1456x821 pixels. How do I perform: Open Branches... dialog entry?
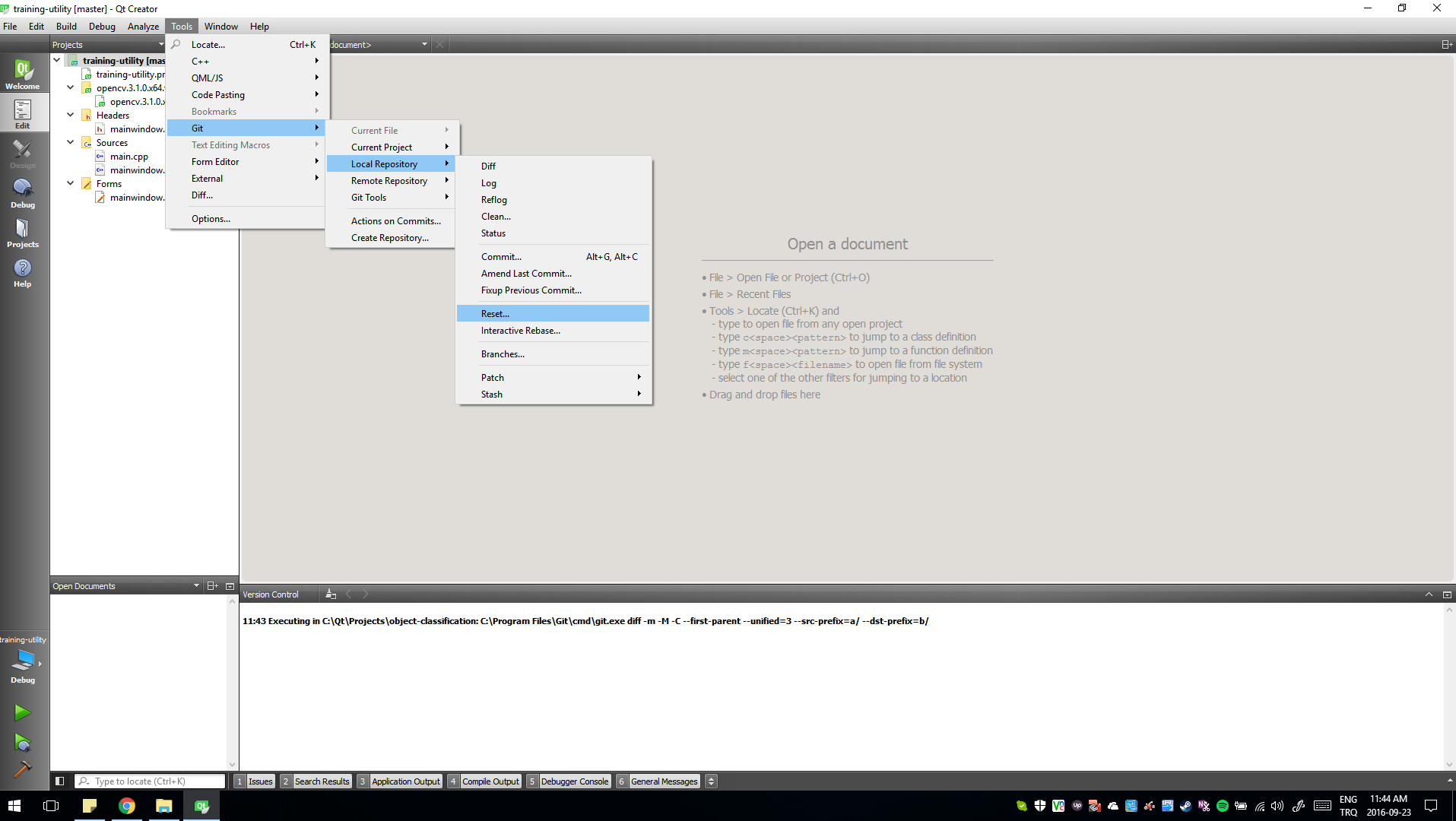553,354
